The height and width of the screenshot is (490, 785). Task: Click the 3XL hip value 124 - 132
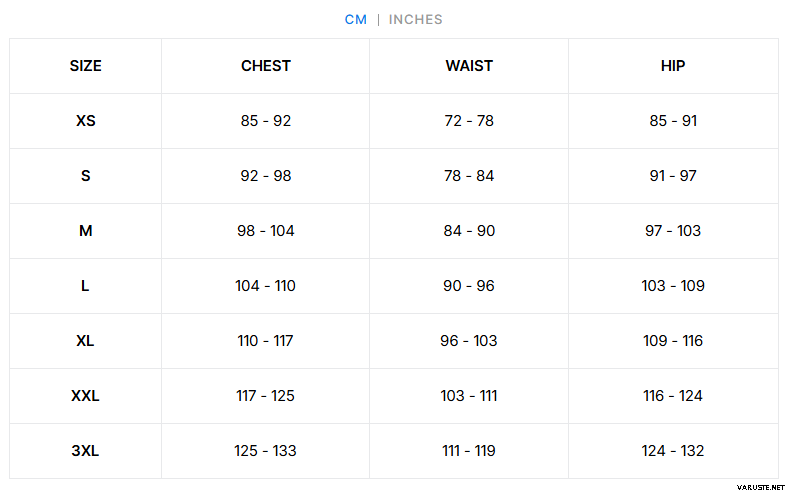point(673,451)
